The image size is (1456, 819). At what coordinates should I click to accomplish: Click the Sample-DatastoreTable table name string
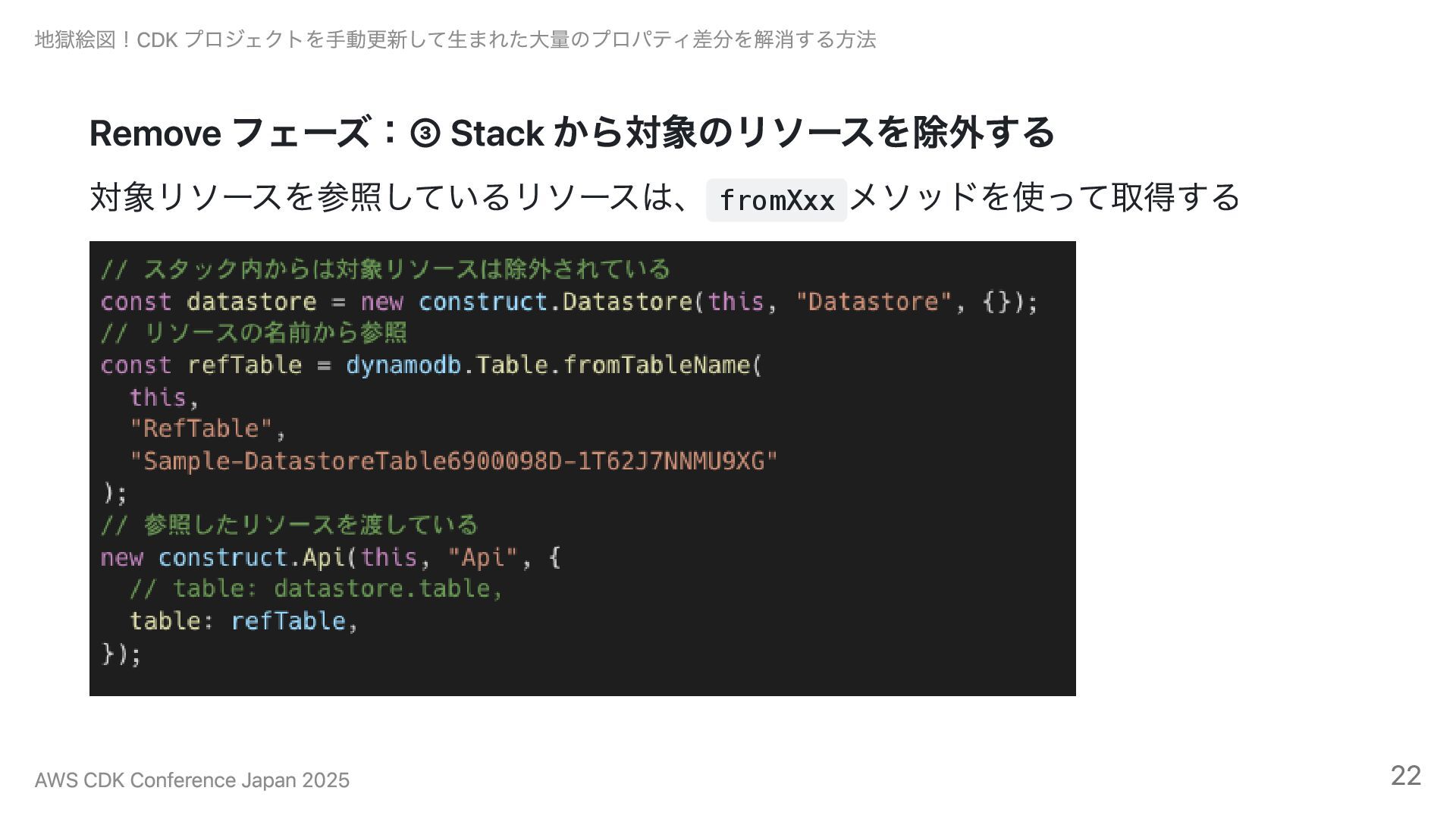coord(453,461)
